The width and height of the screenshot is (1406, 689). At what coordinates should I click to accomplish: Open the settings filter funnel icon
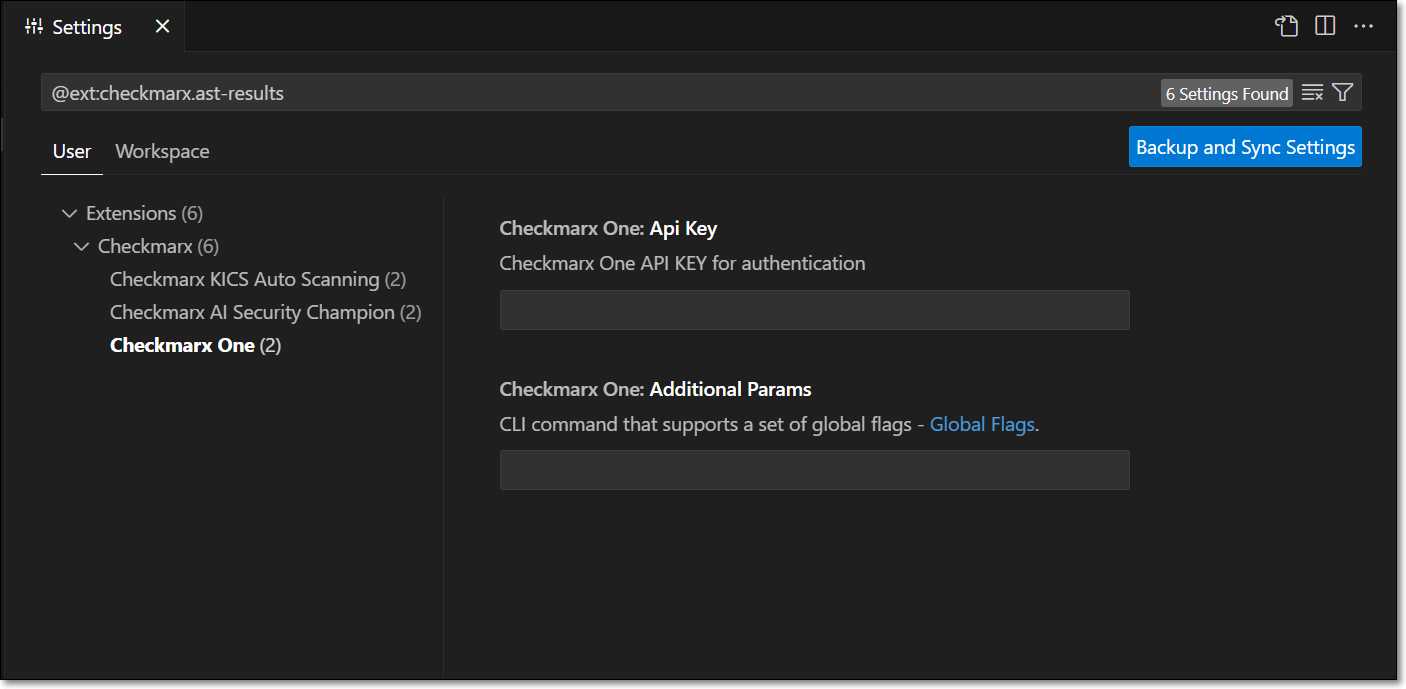tap(1342, 93)
